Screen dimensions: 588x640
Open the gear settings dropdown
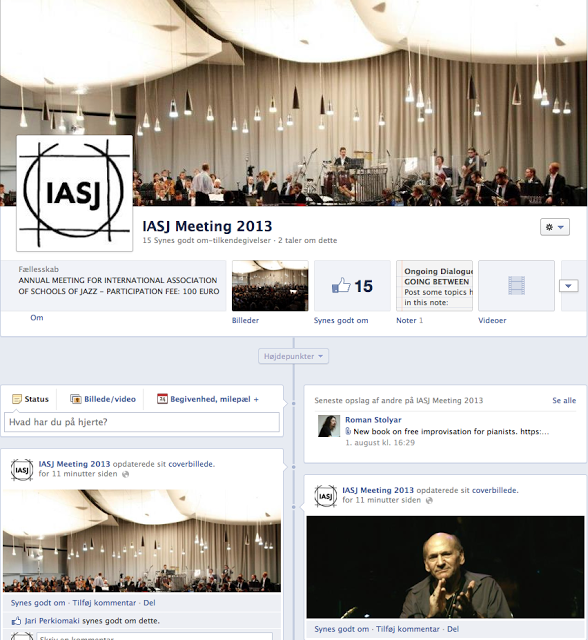(555, 227)
